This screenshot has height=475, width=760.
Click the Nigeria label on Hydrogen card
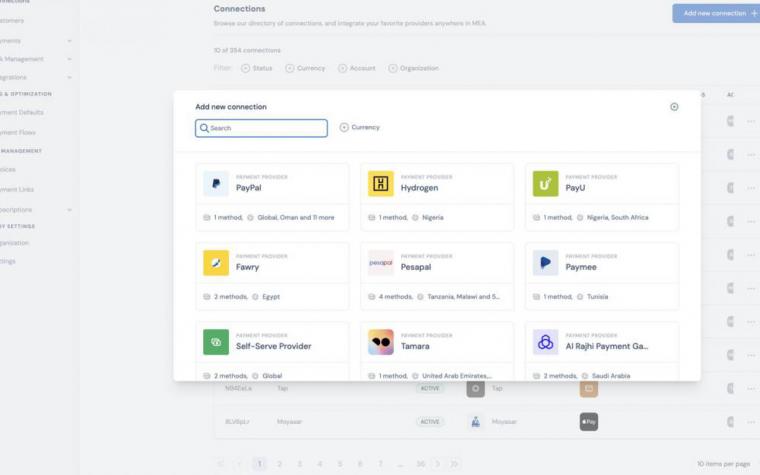pos(432,218)
